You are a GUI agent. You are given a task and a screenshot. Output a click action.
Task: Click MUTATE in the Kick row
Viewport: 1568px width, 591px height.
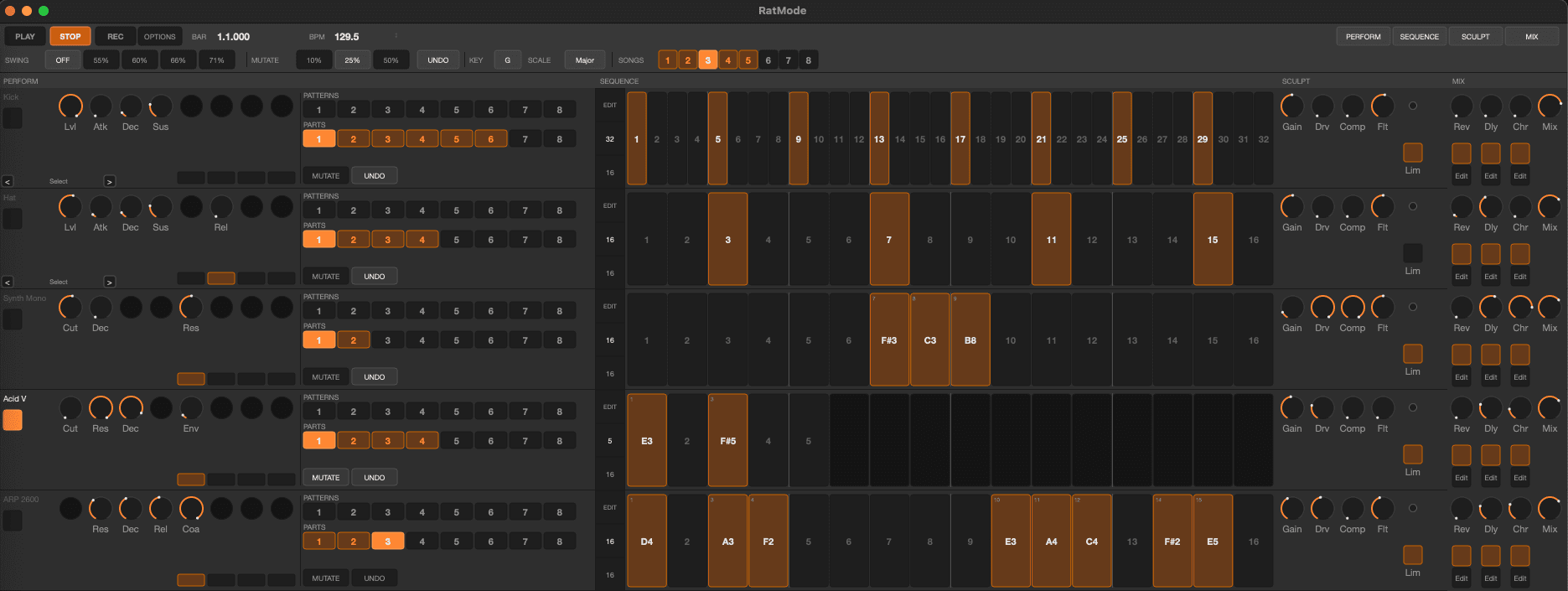coord(326,176)
